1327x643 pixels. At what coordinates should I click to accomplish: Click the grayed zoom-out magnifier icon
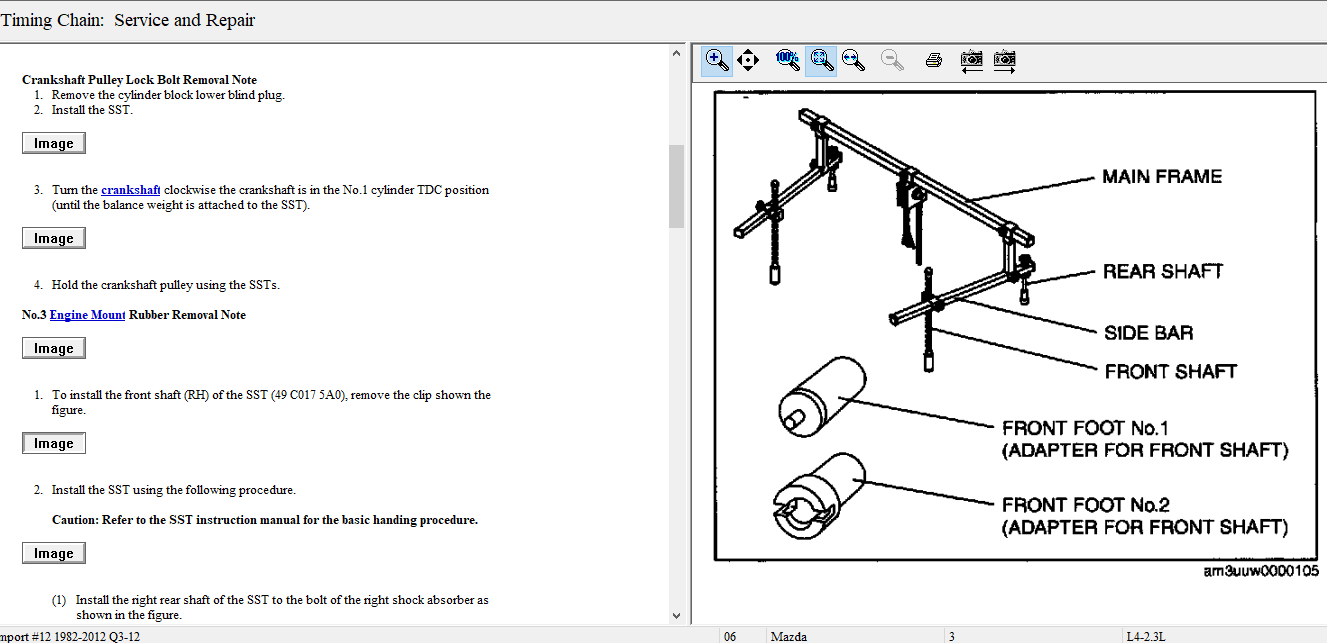[892, 60]
